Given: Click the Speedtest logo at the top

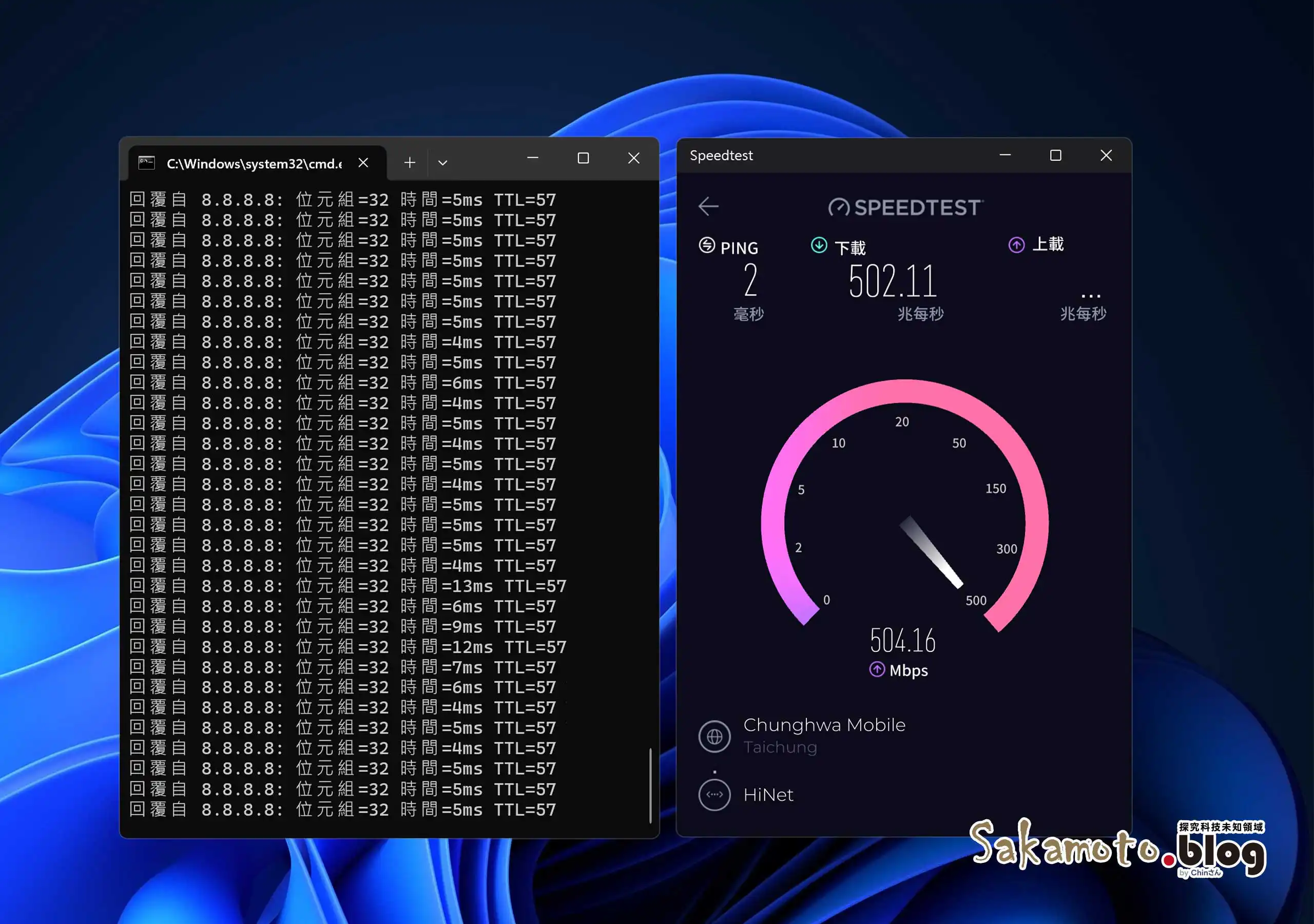Looking at the screenshot, I should 904,207.
